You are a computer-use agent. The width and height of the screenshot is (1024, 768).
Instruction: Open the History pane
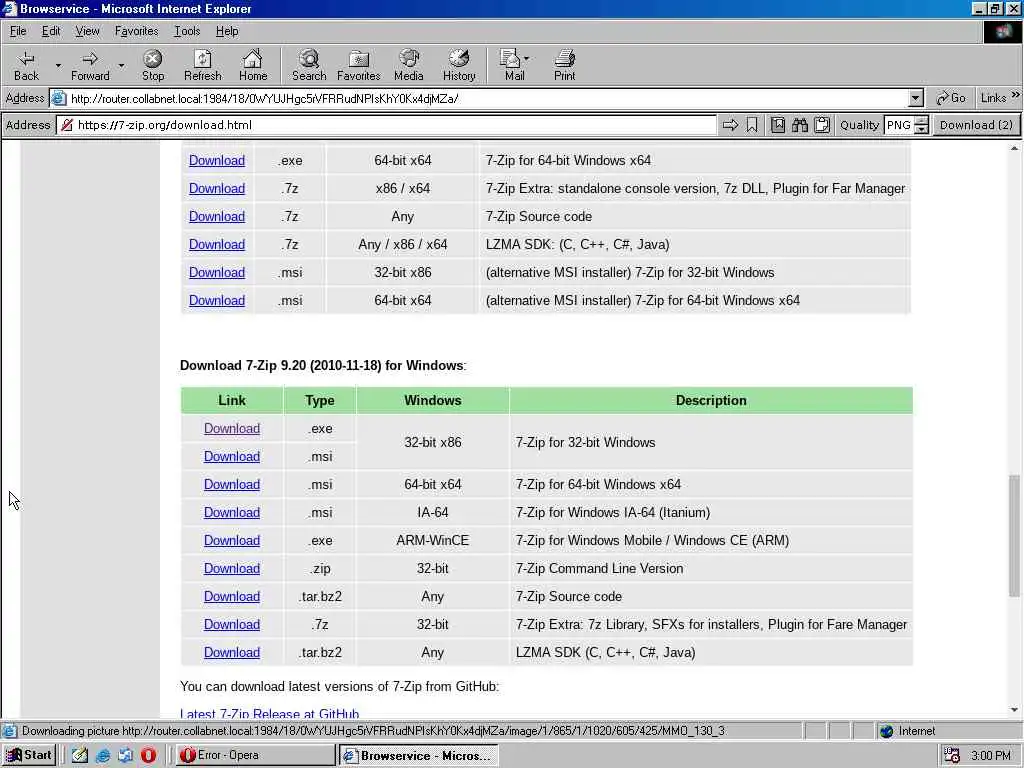[459, 65]
